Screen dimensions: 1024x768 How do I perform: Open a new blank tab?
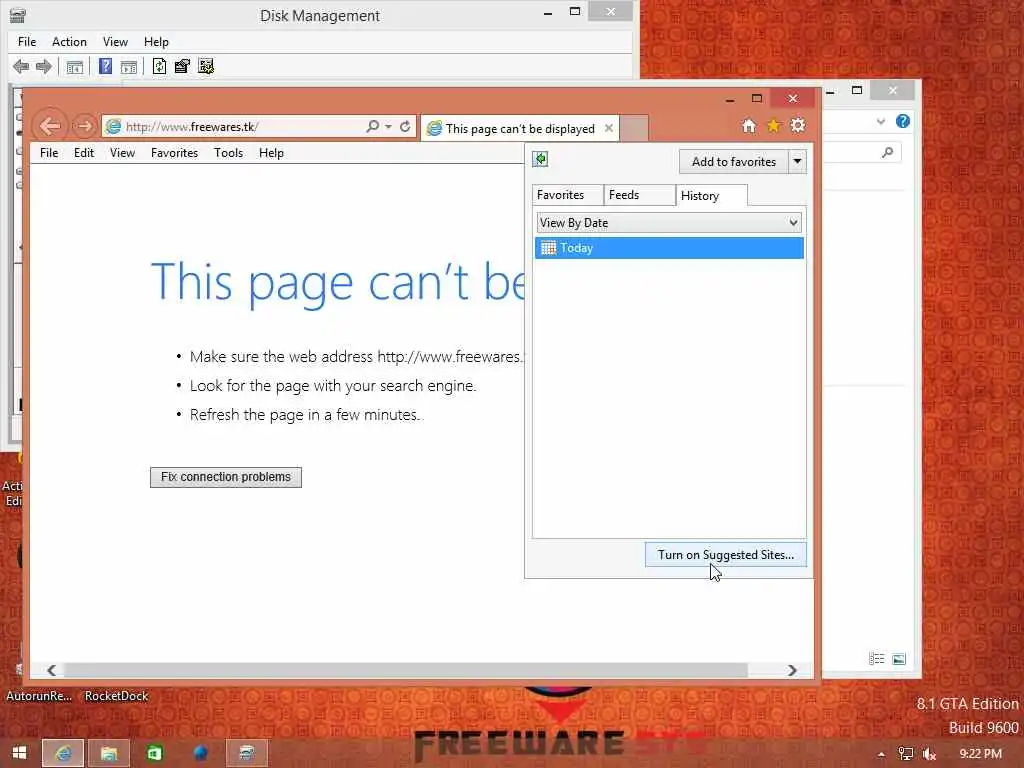633,128
